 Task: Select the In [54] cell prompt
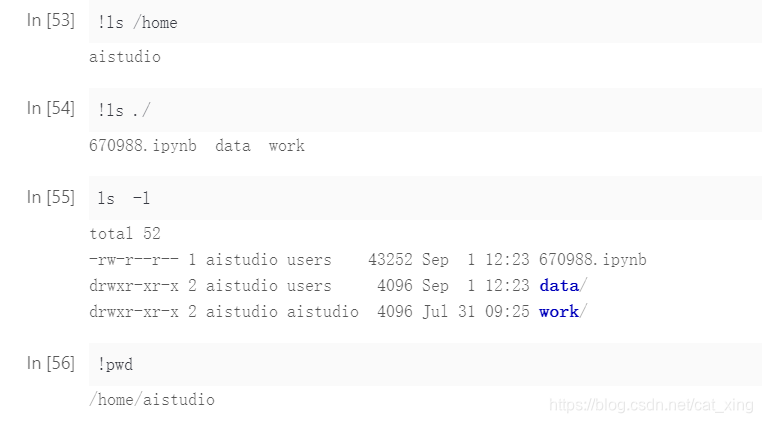point(51,108)
